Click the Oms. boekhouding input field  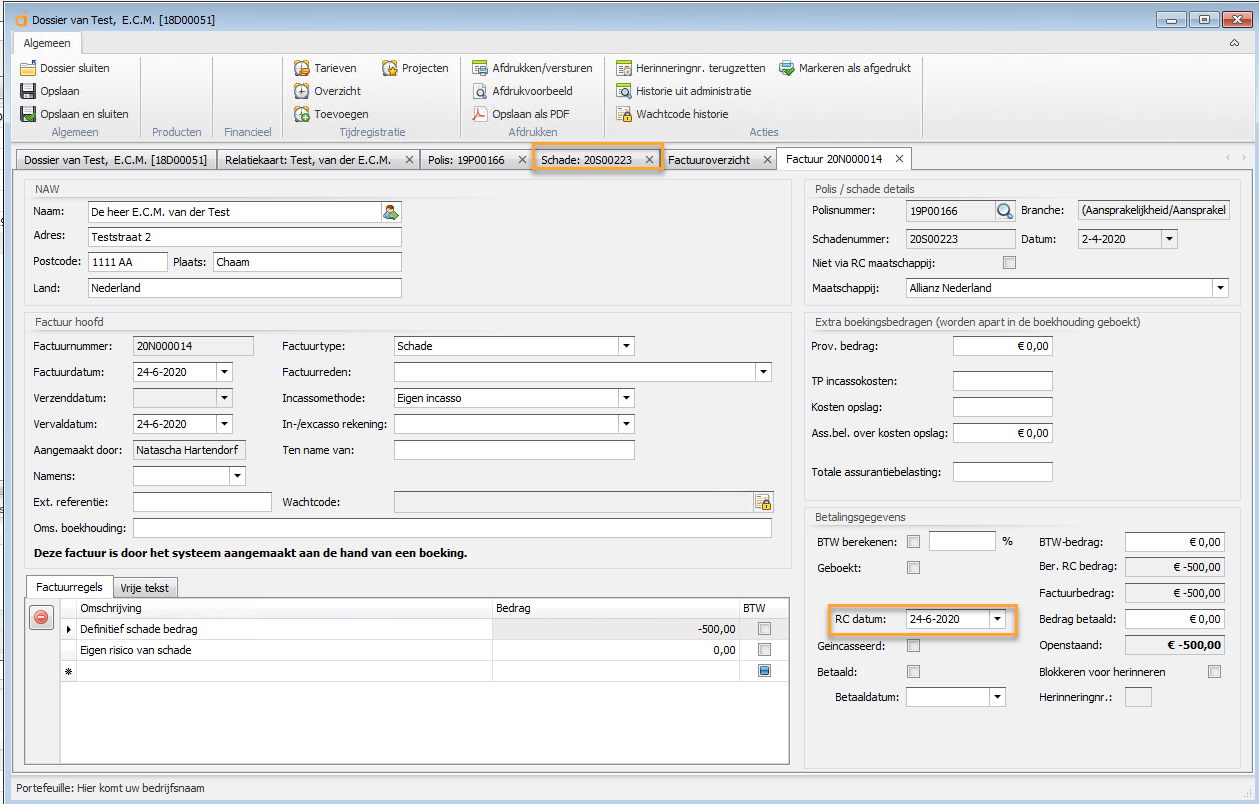pyautogui.click(x=452, y=528)
